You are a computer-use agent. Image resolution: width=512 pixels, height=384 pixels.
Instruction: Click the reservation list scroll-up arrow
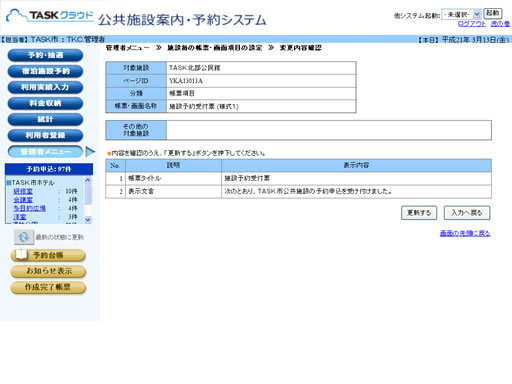tap(88, 180)
